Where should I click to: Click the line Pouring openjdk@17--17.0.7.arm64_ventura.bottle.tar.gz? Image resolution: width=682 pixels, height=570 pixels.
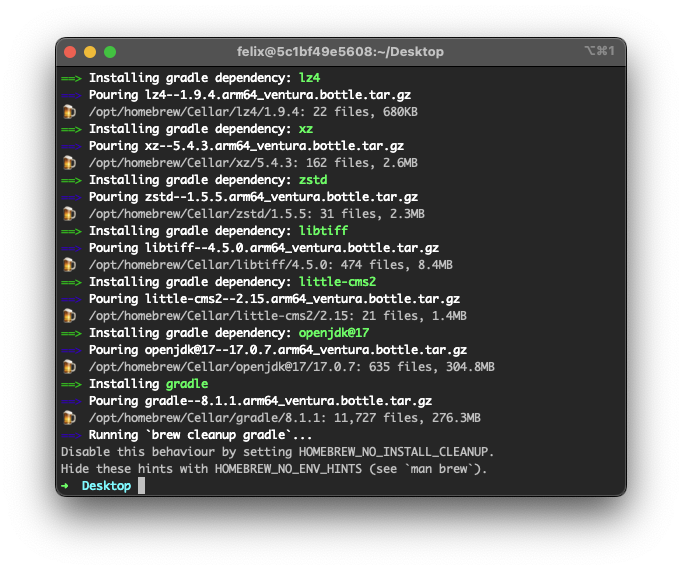pyautogui.click(x=277, y=350)
